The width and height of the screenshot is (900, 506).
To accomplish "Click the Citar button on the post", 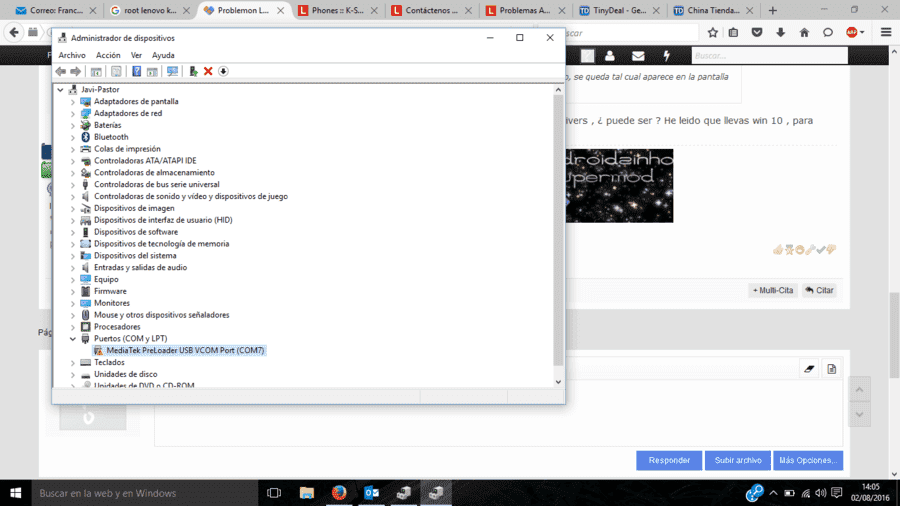I will (x=820, y=290).
